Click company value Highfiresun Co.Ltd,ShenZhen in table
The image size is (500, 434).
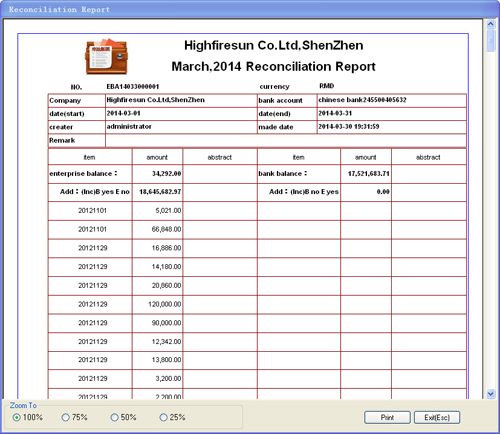(156, 100)
